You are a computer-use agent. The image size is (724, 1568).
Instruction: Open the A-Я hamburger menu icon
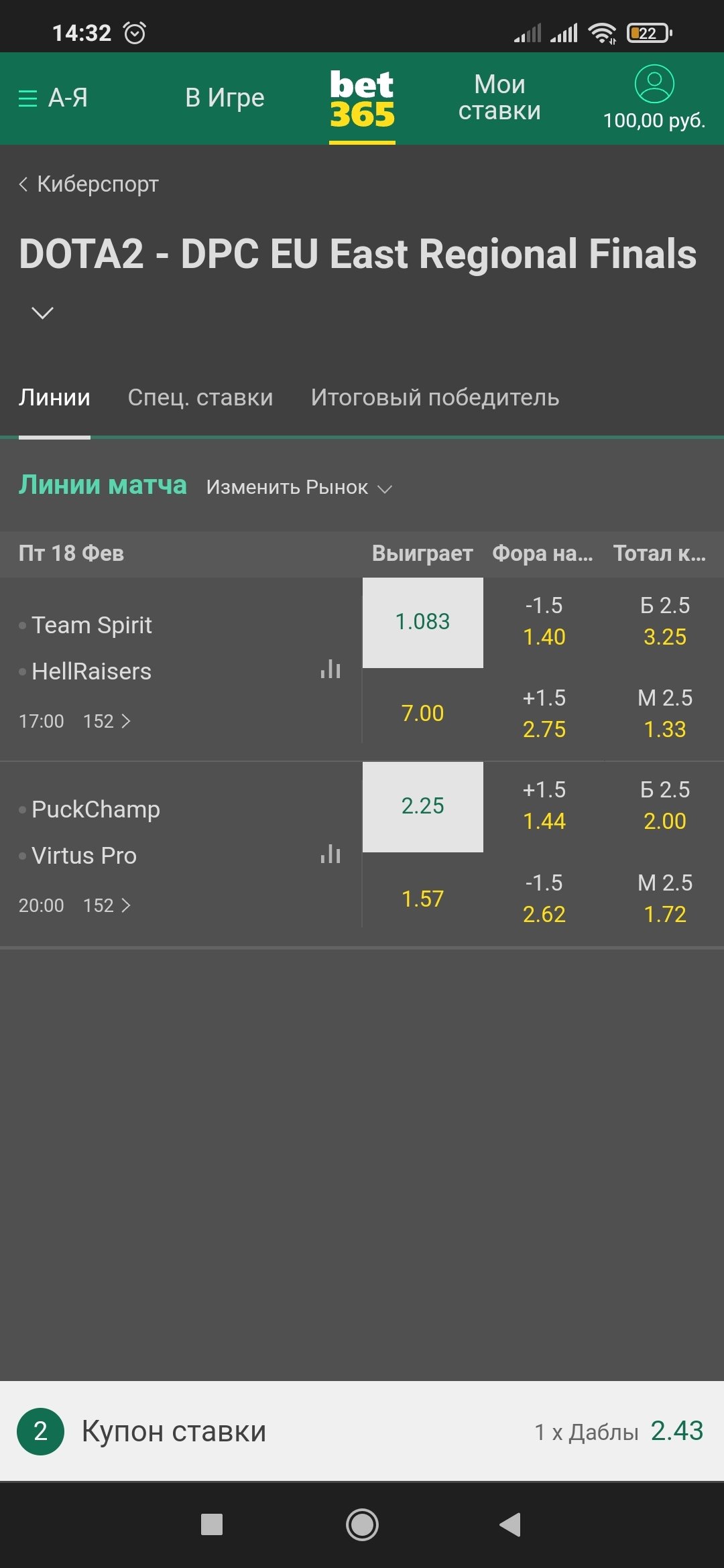[28, 99]
